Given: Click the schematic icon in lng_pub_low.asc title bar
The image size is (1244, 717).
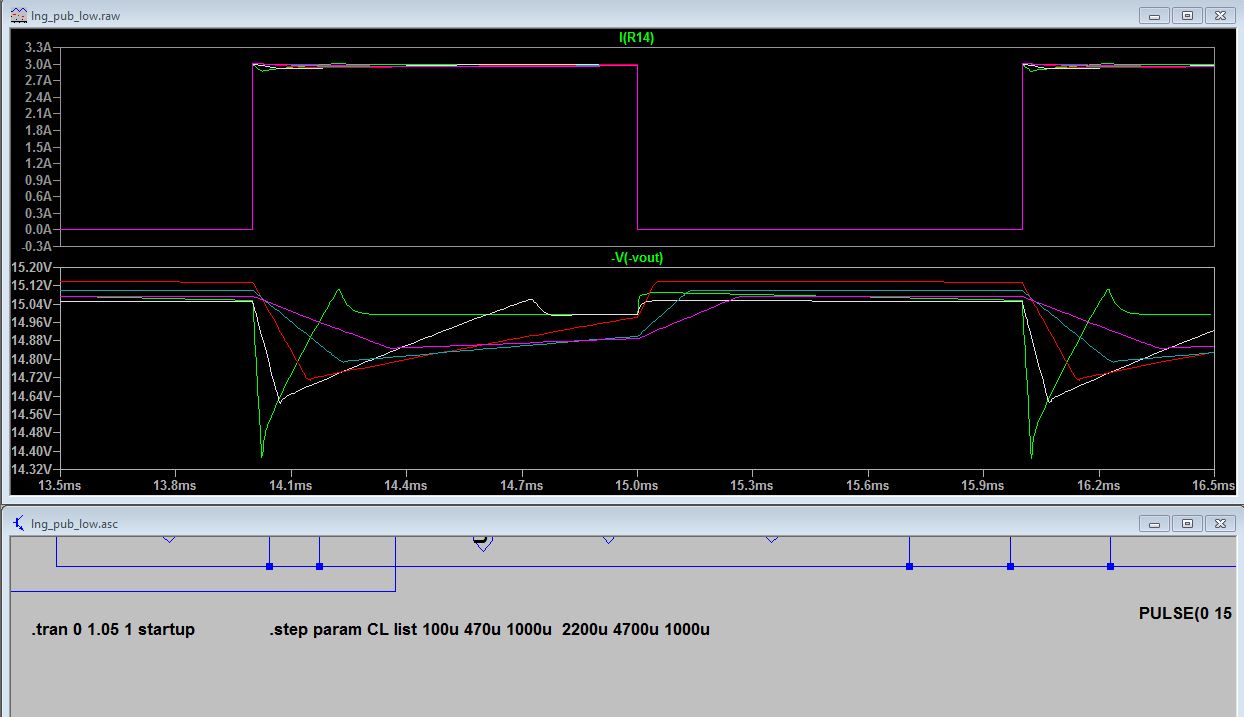Looking at the screenshot, I should tap(18, 523).
